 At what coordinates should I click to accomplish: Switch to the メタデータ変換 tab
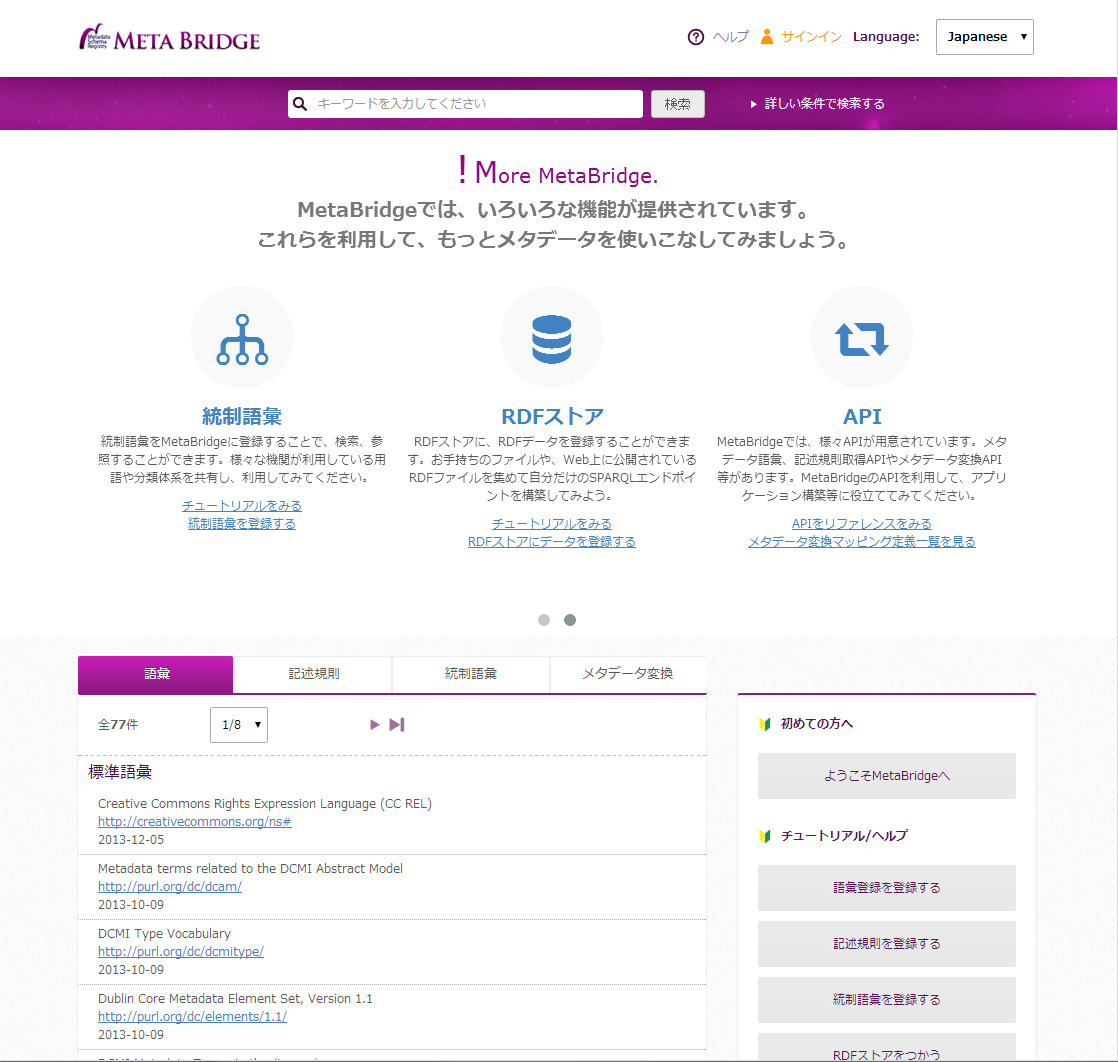click(628, 674)
